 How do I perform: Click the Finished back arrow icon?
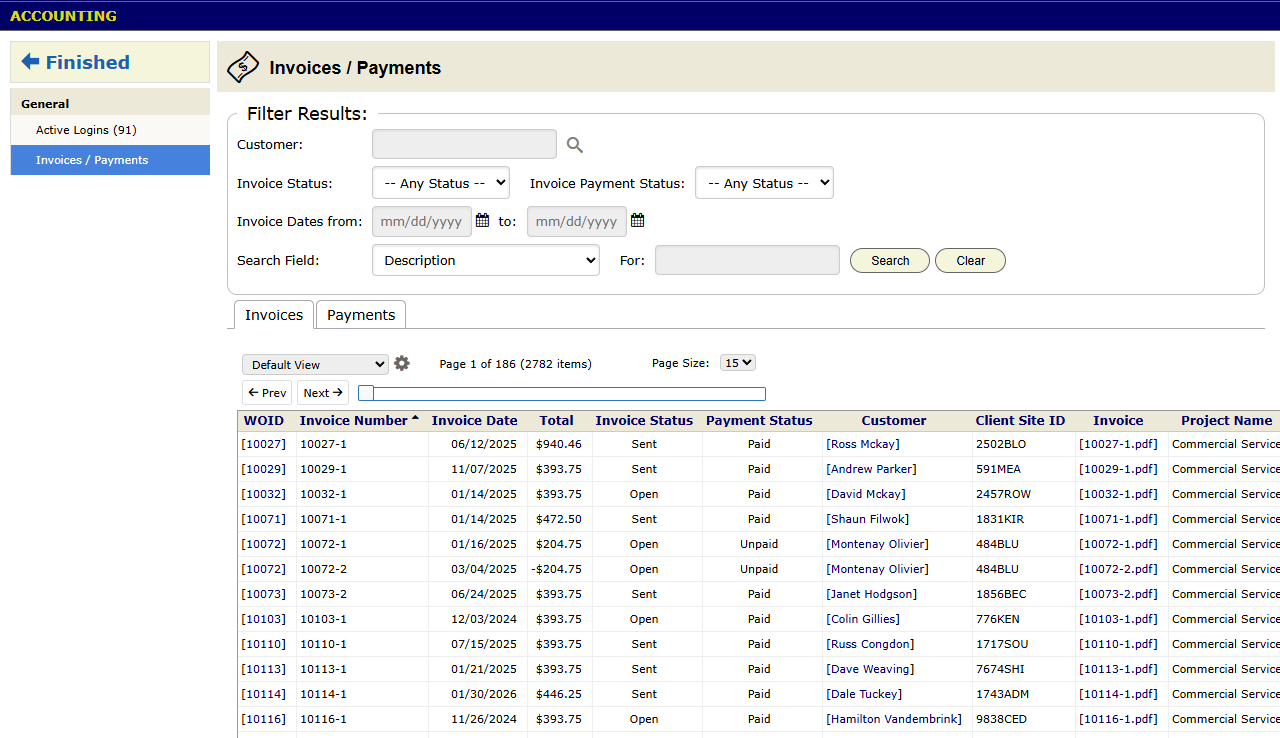(30, 62)
